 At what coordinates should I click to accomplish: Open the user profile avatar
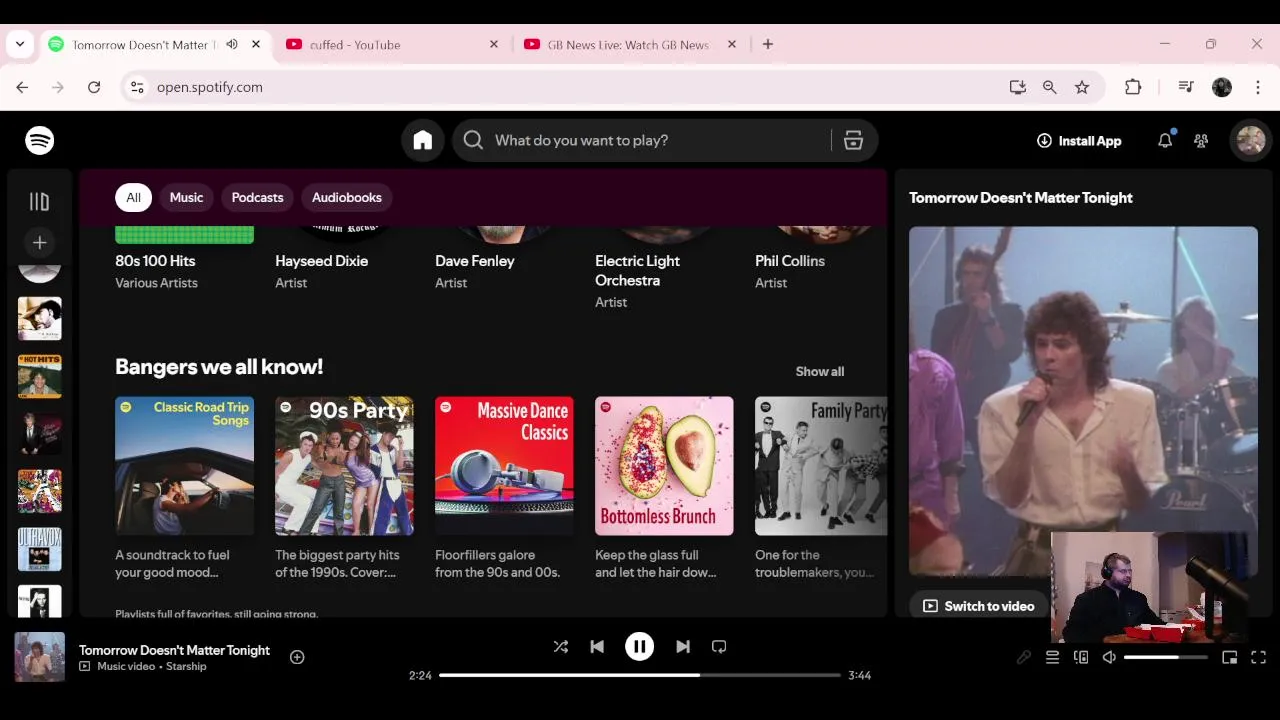[1250, 141]
